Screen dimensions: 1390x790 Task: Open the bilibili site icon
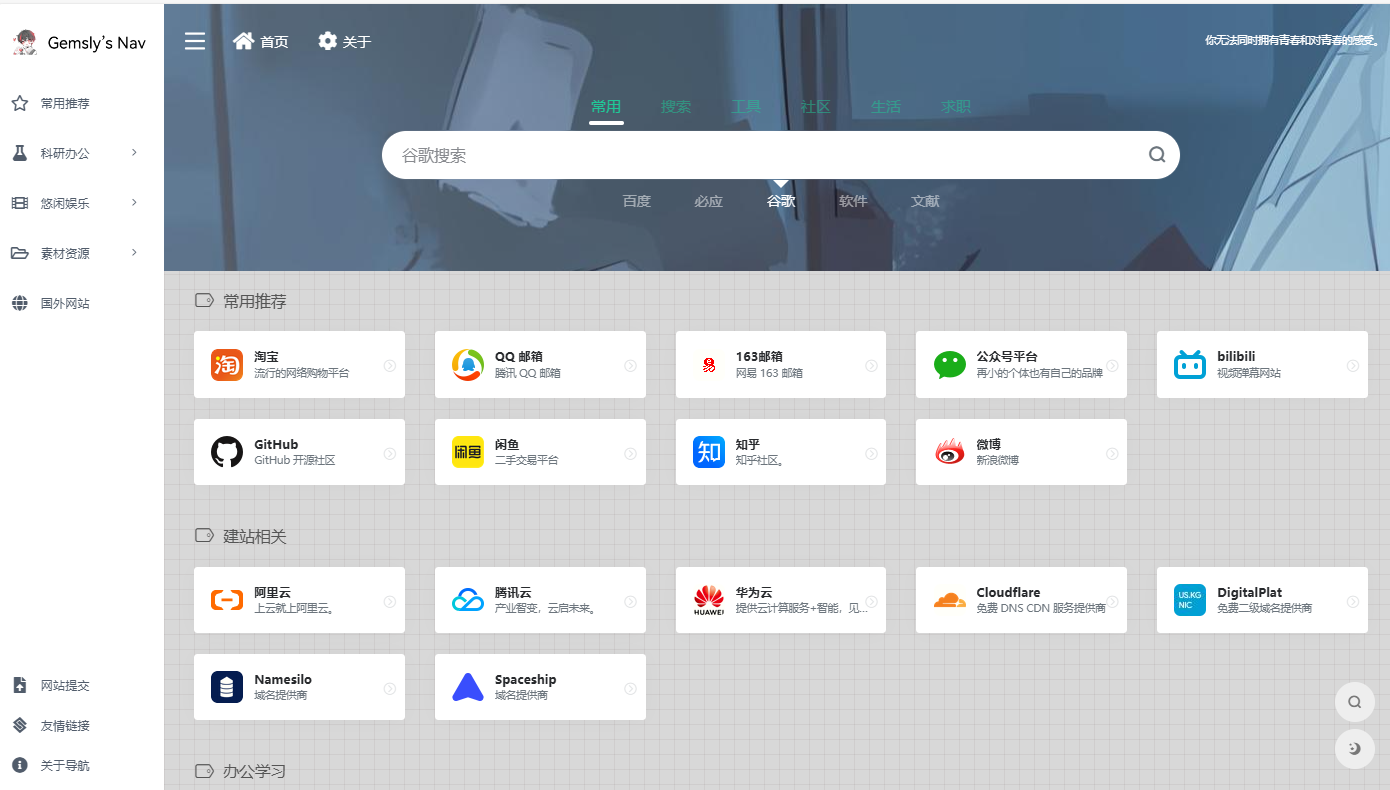(1190, 365)
